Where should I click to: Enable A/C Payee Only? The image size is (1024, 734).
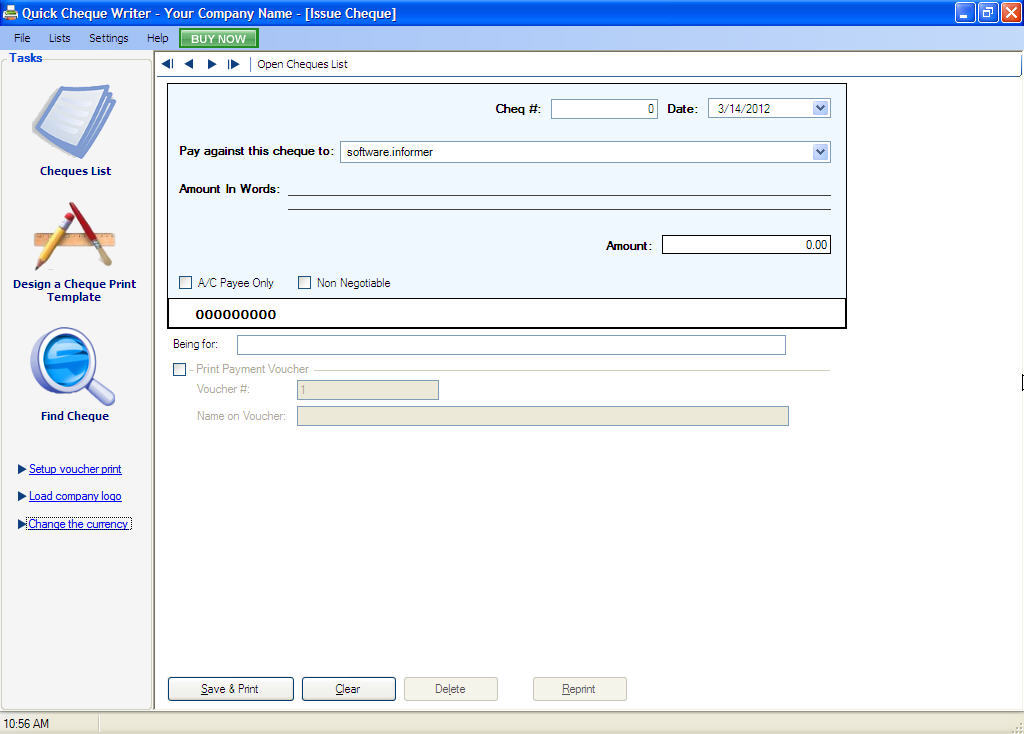click(x=185, y=282)
